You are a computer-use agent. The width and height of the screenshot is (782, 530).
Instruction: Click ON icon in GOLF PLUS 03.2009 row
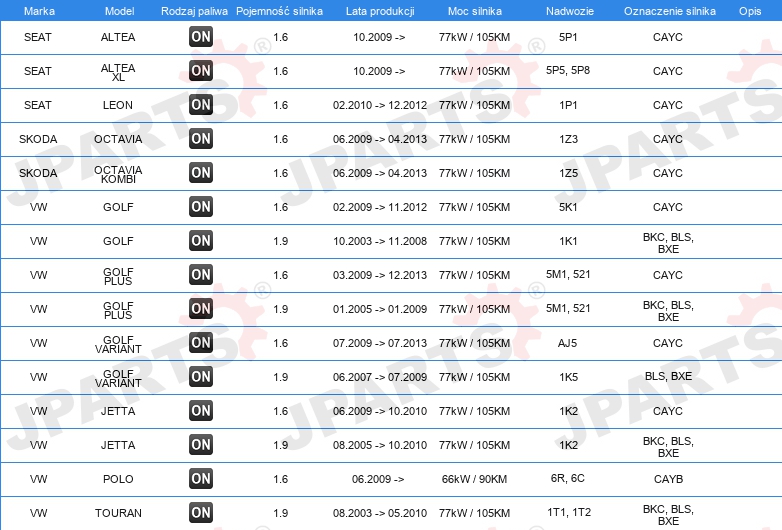[201, 275]
